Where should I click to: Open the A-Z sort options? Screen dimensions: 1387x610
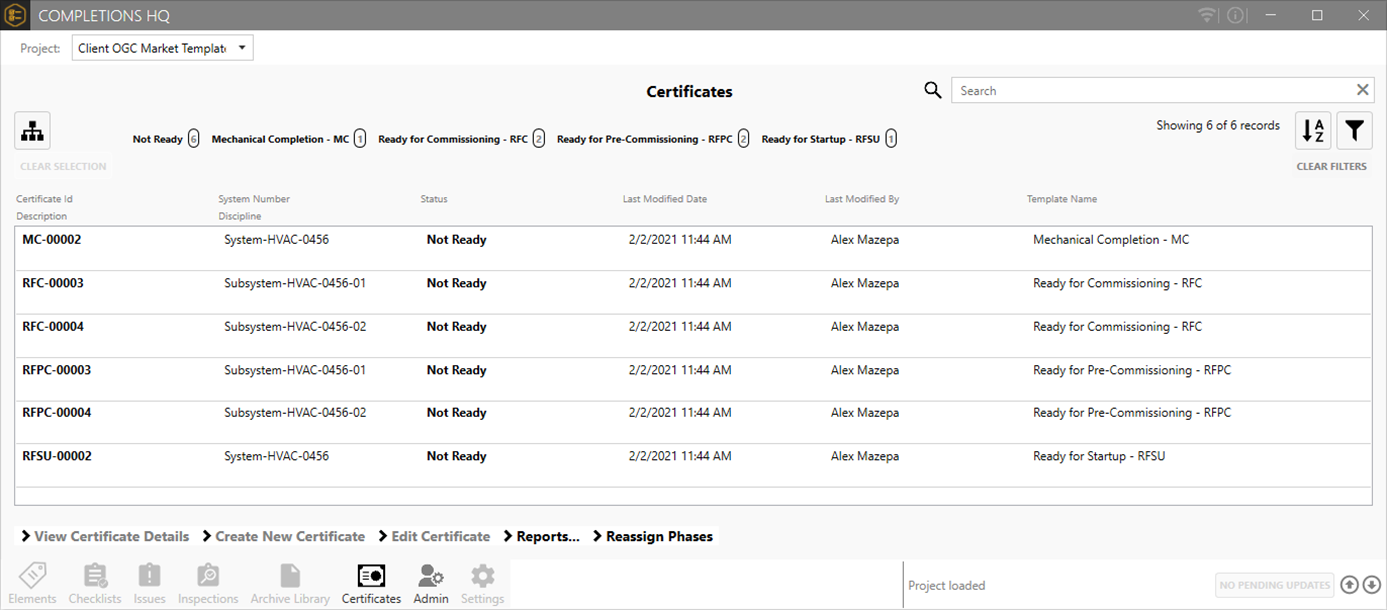pos(1313,131)
